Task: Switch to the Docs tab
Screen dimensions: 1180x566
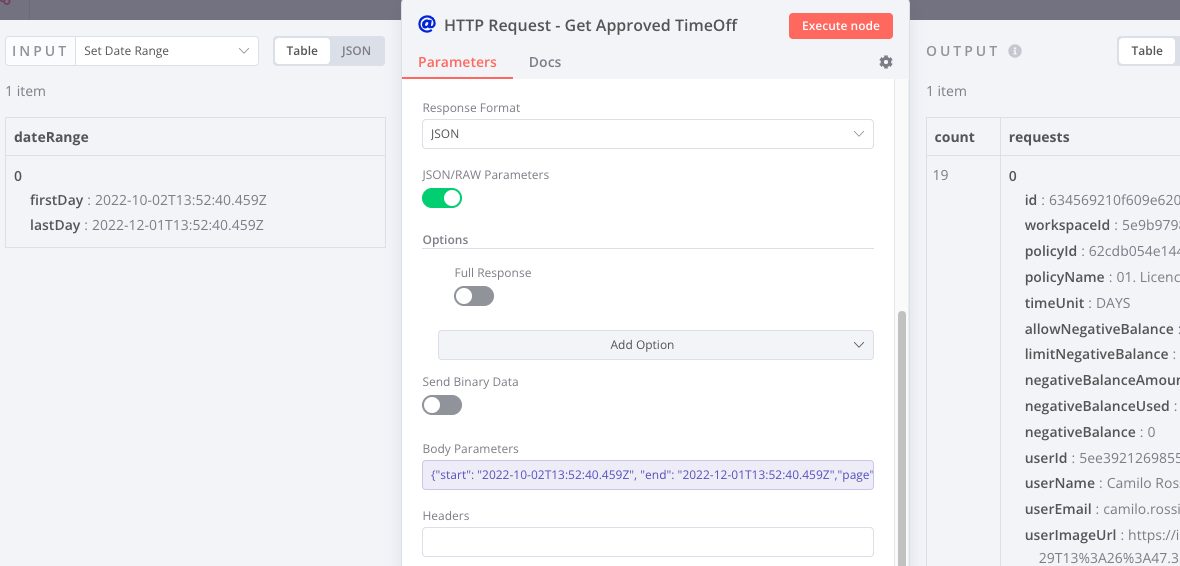Action: point(545,62)
